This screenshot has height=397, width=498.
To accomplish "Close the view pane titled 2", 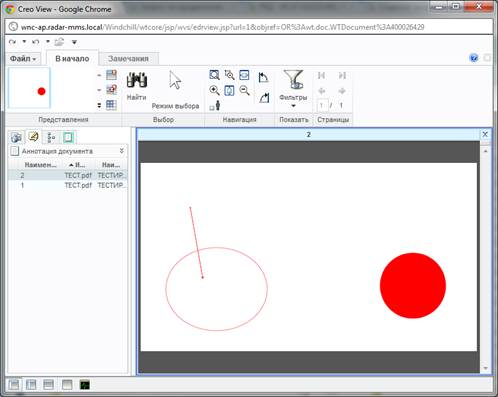I will (x=485, y=134).
